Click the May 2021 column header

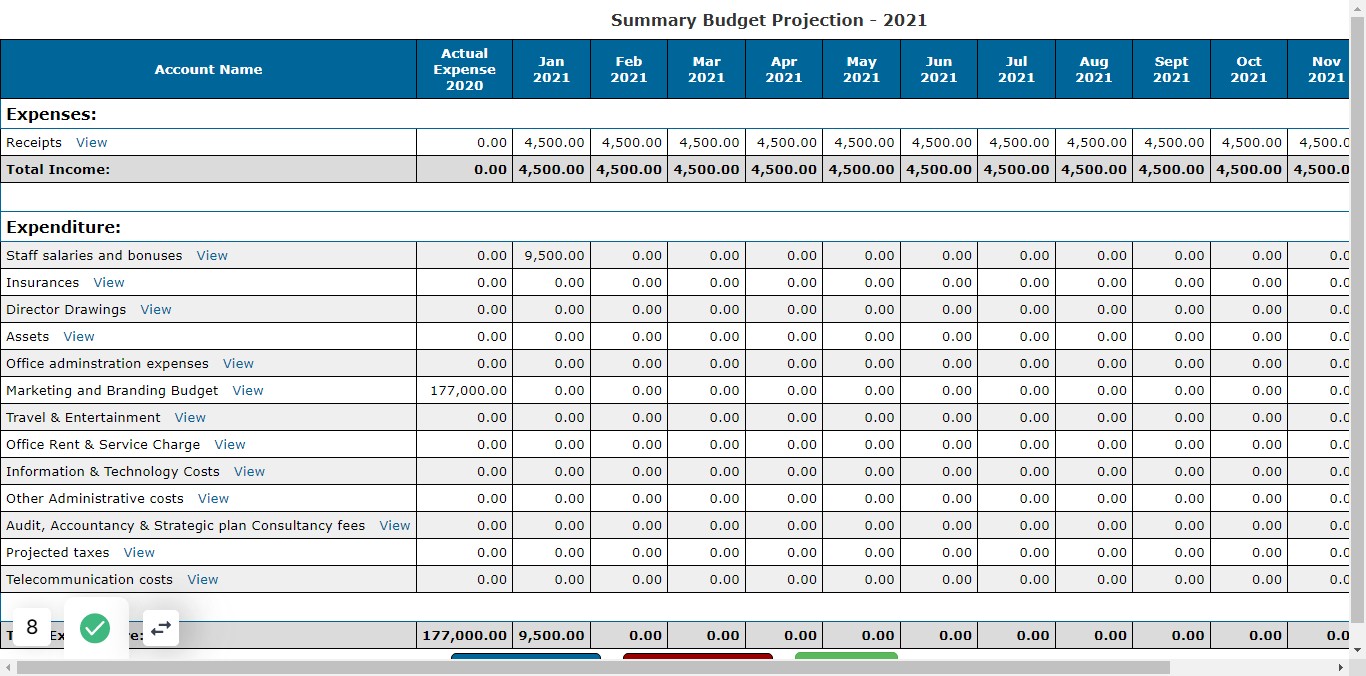(861, 69)
